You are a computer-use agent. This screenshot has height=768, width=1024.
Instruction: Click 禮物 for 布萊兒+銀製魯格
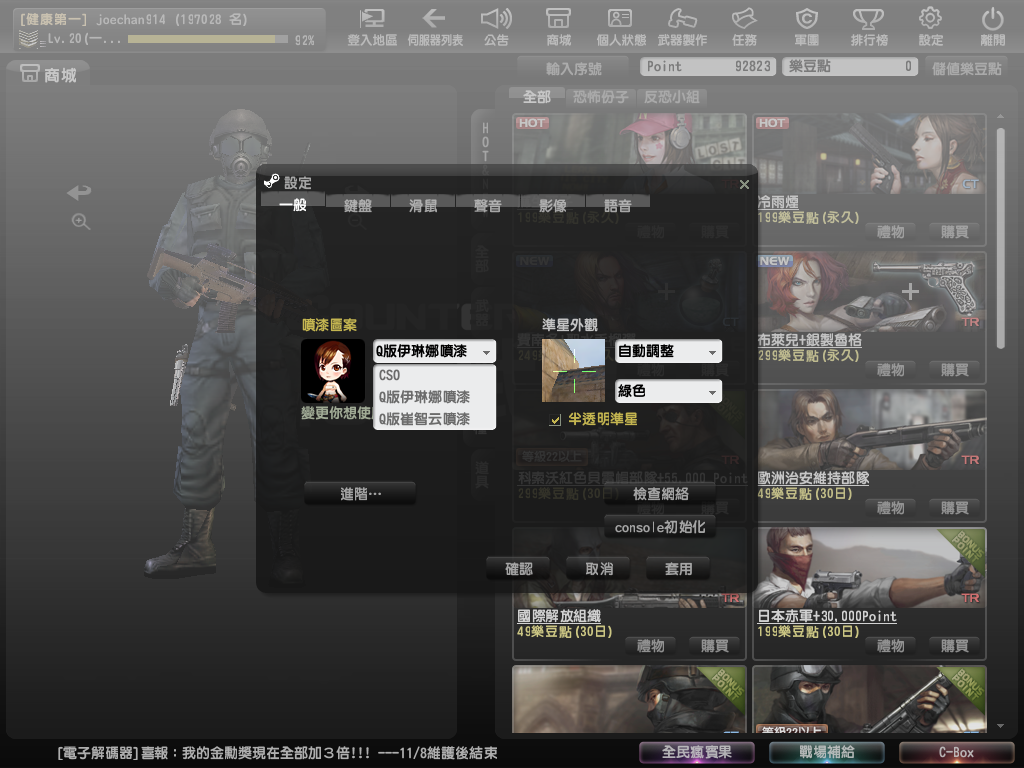(891, 370)
